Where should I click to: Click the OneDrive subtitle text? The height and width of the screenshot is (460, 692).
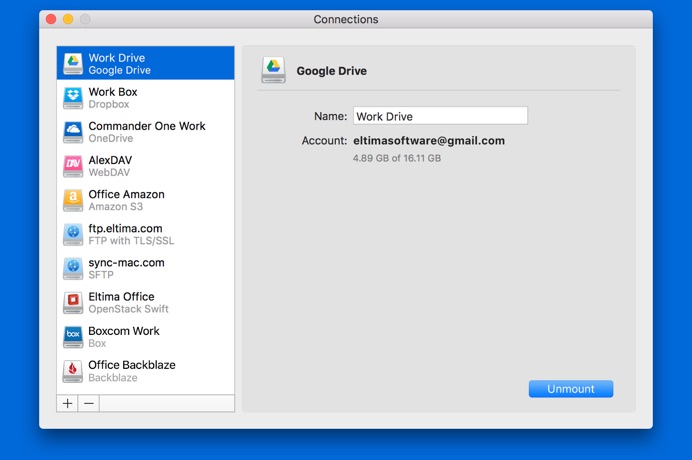click(x=111, y=138)
